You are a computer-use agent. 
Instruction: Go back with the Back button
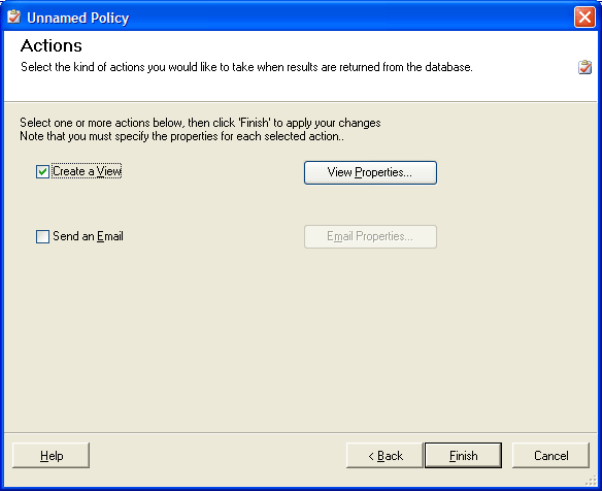pyautogui.click(x=385, y=456)
